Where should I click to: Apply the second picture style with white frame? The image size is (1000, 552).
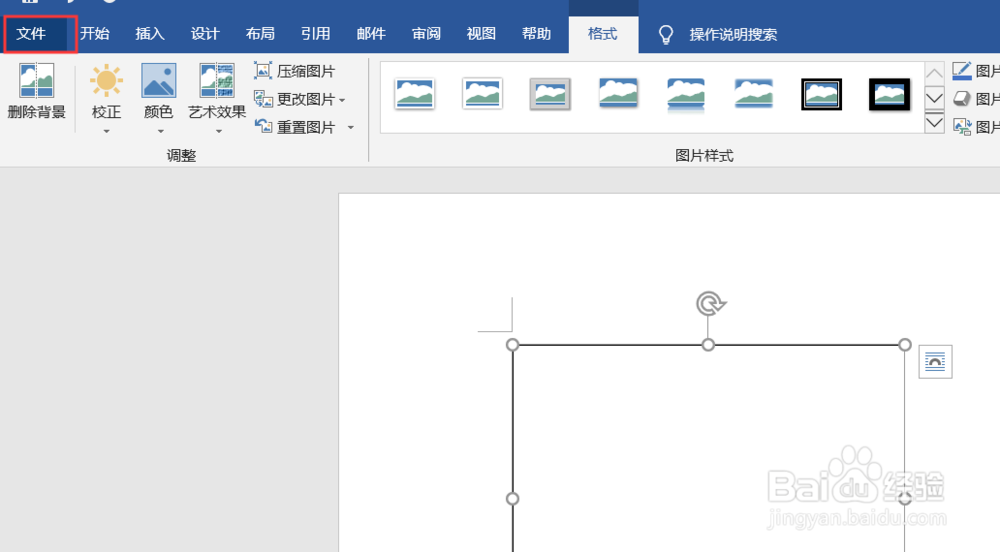[x=482, y=94]
